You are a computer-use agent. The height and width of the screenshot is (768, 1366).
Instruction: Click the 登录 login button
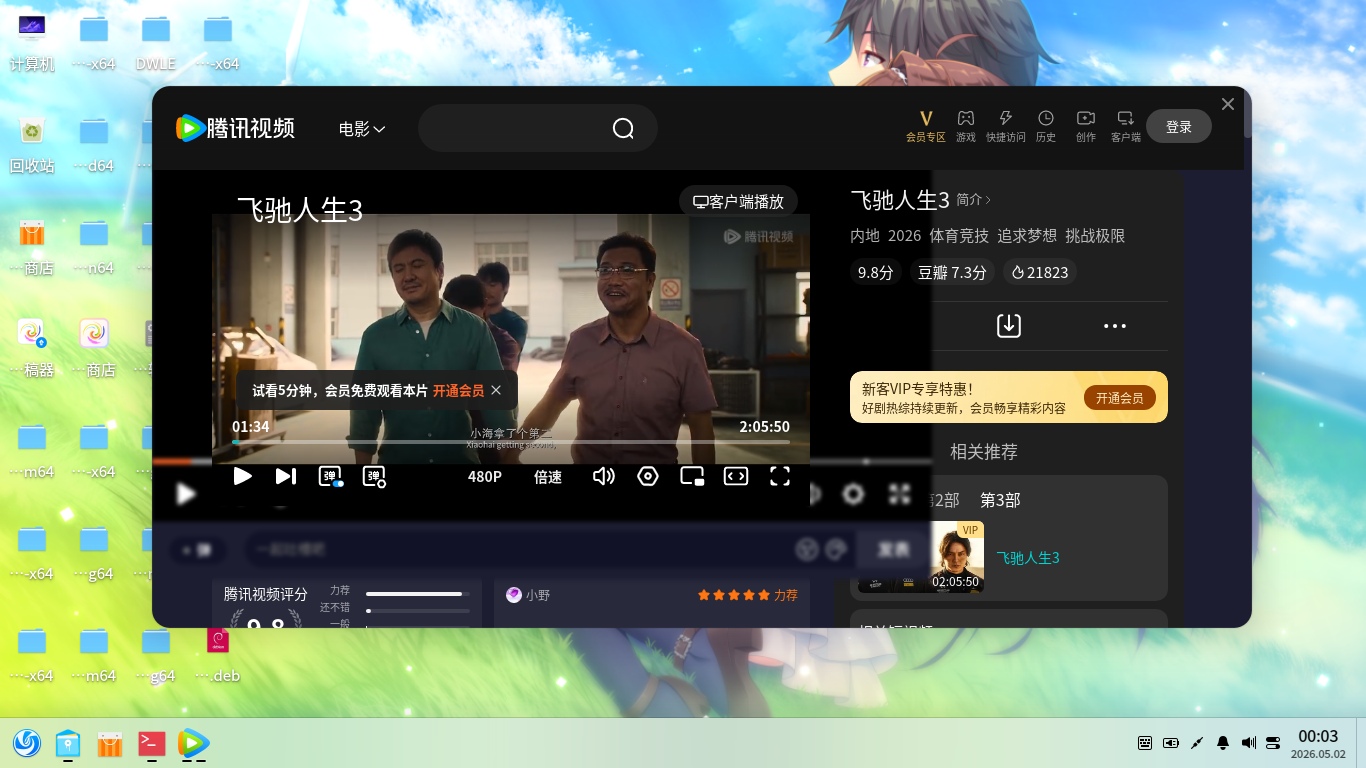point(1179,126)
